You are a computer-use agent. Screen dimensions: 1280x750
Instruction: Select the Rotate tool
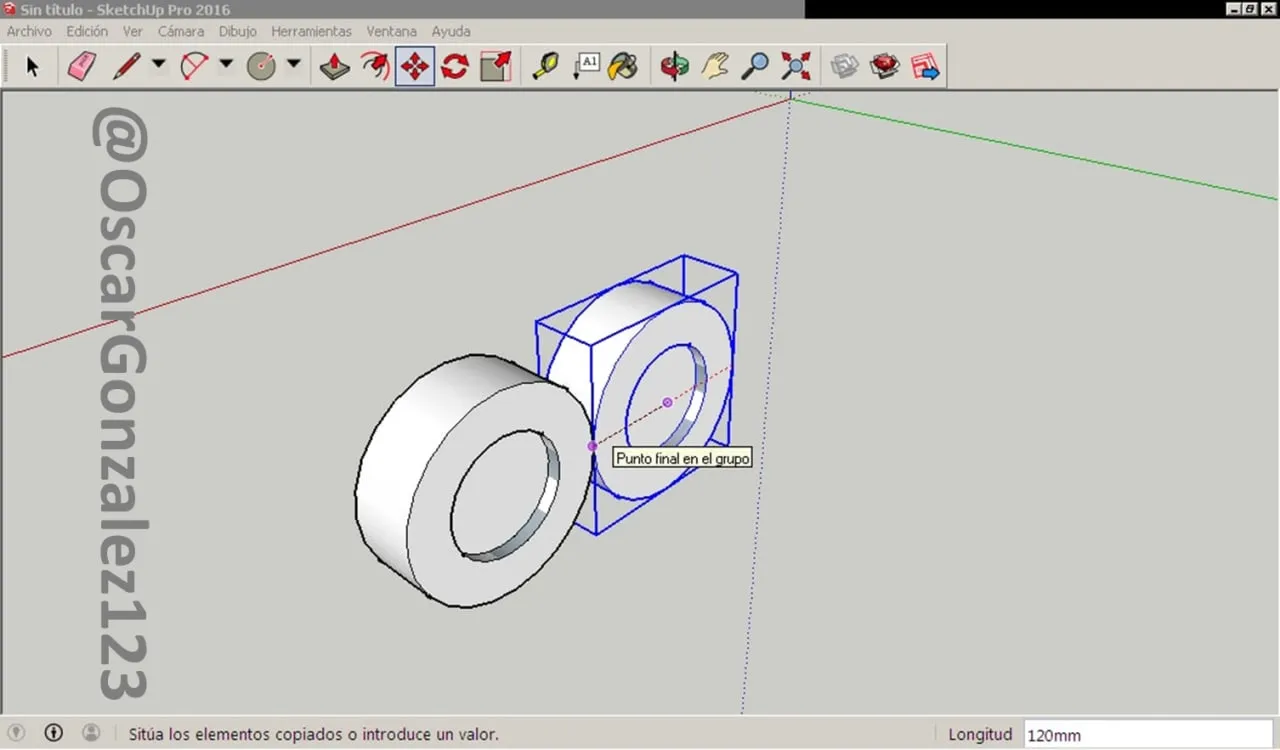[x=455, y=67]
